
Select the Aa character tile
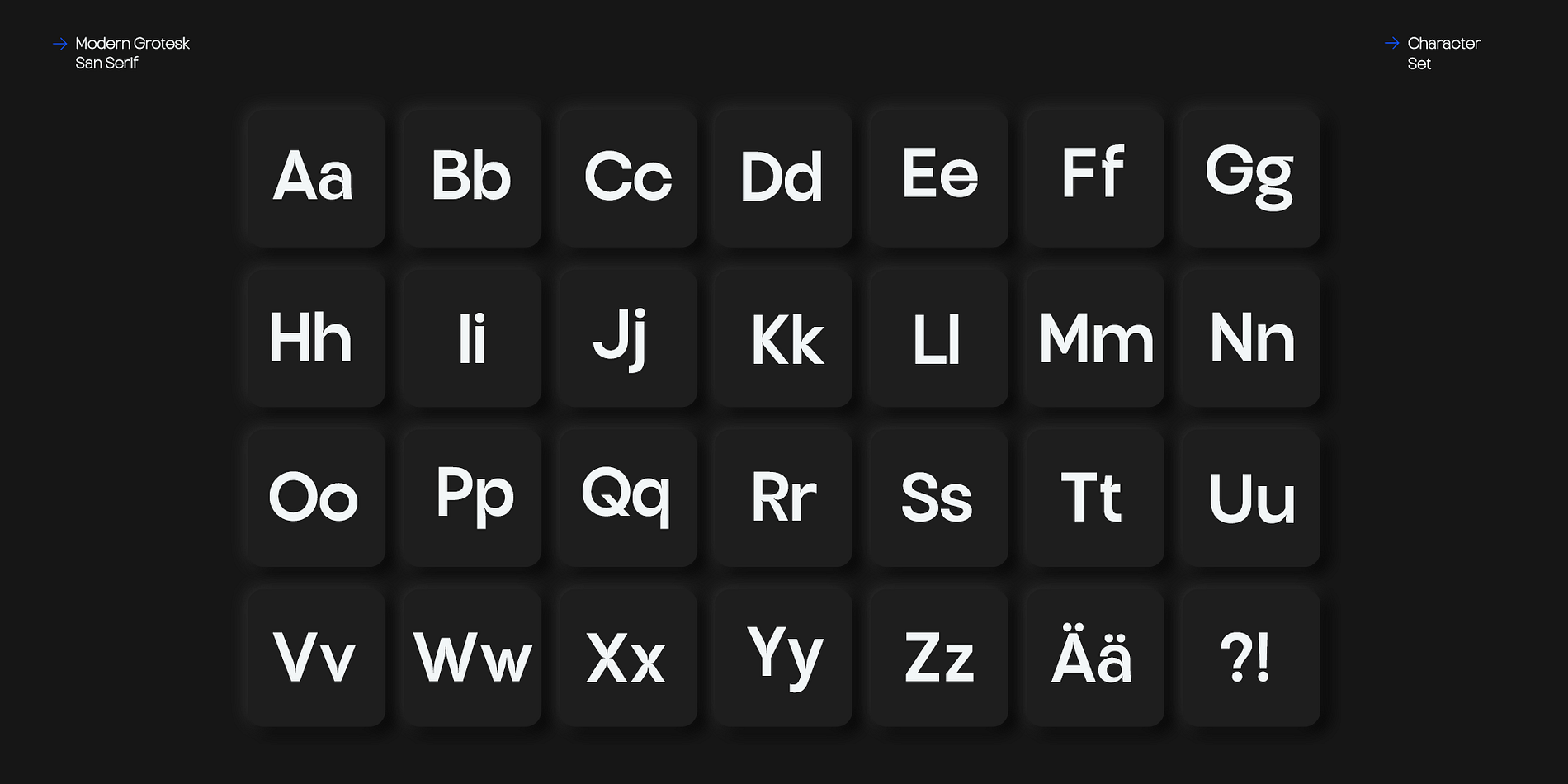click(x=316, y=177)
